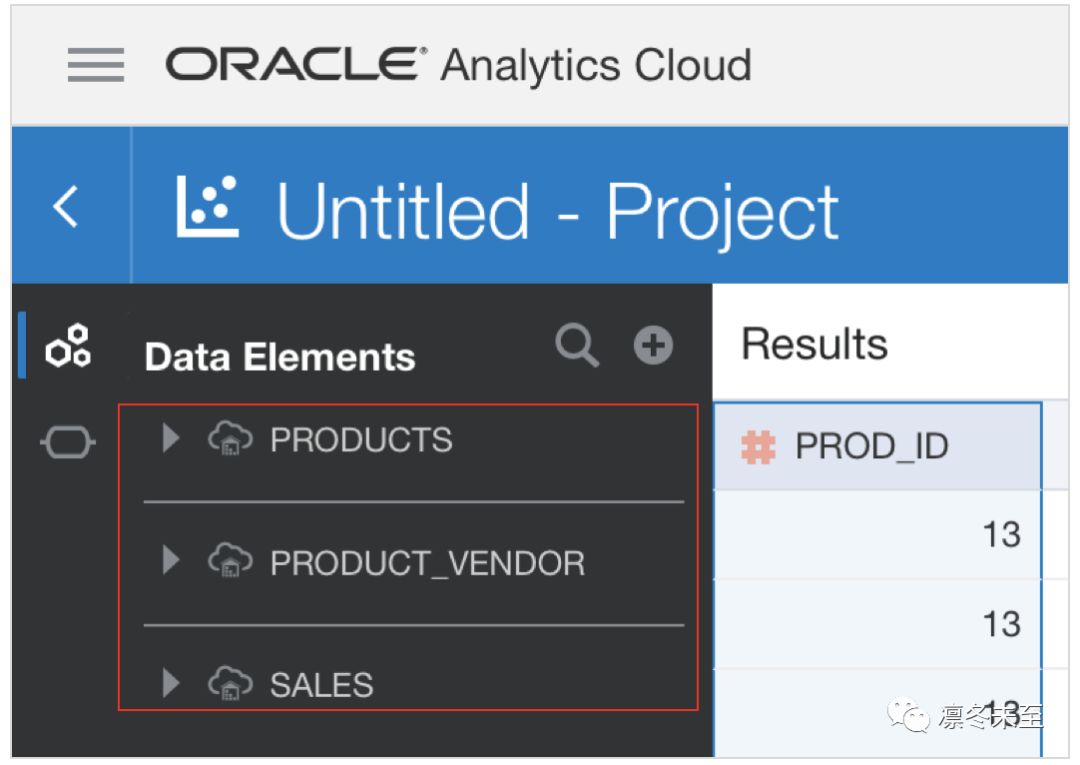Search data elements with magnifier icon

577,344
